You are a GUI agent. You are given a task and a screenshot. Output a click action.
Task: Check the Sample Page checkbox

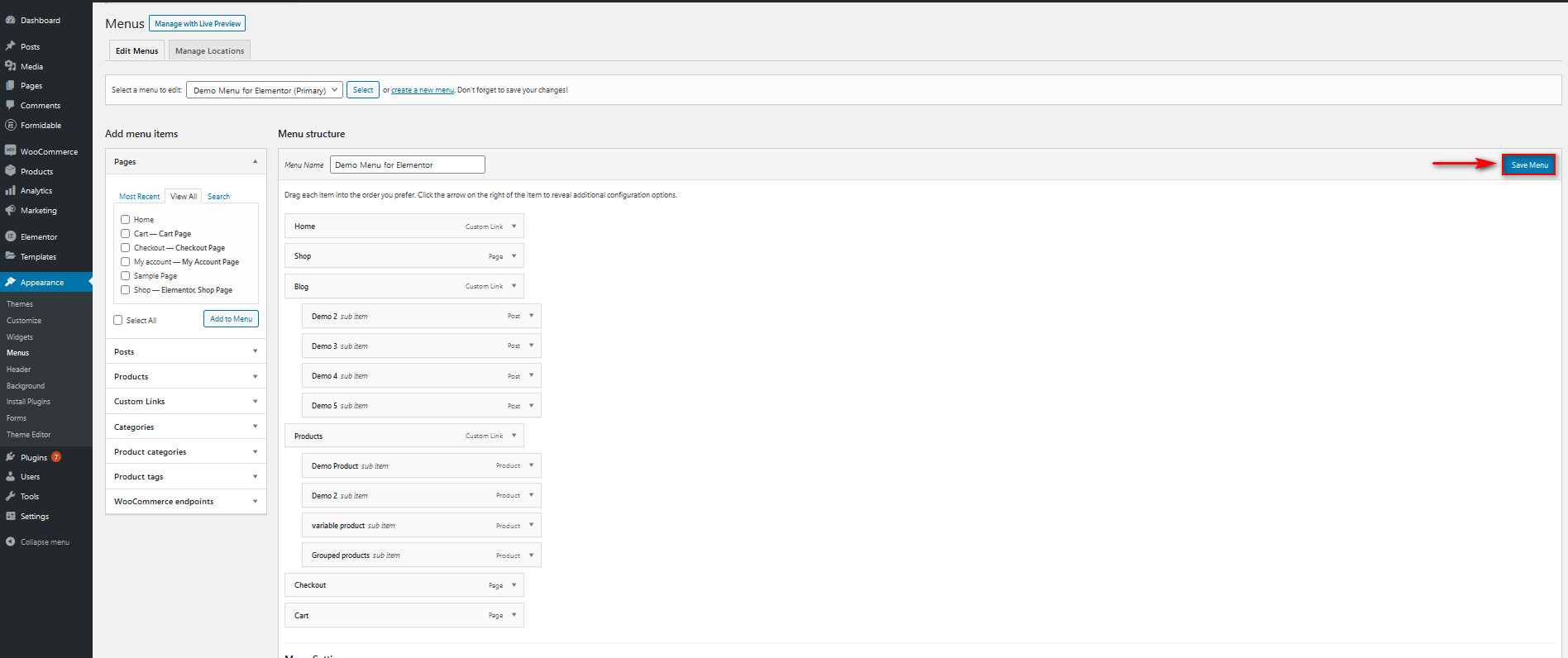126,276
